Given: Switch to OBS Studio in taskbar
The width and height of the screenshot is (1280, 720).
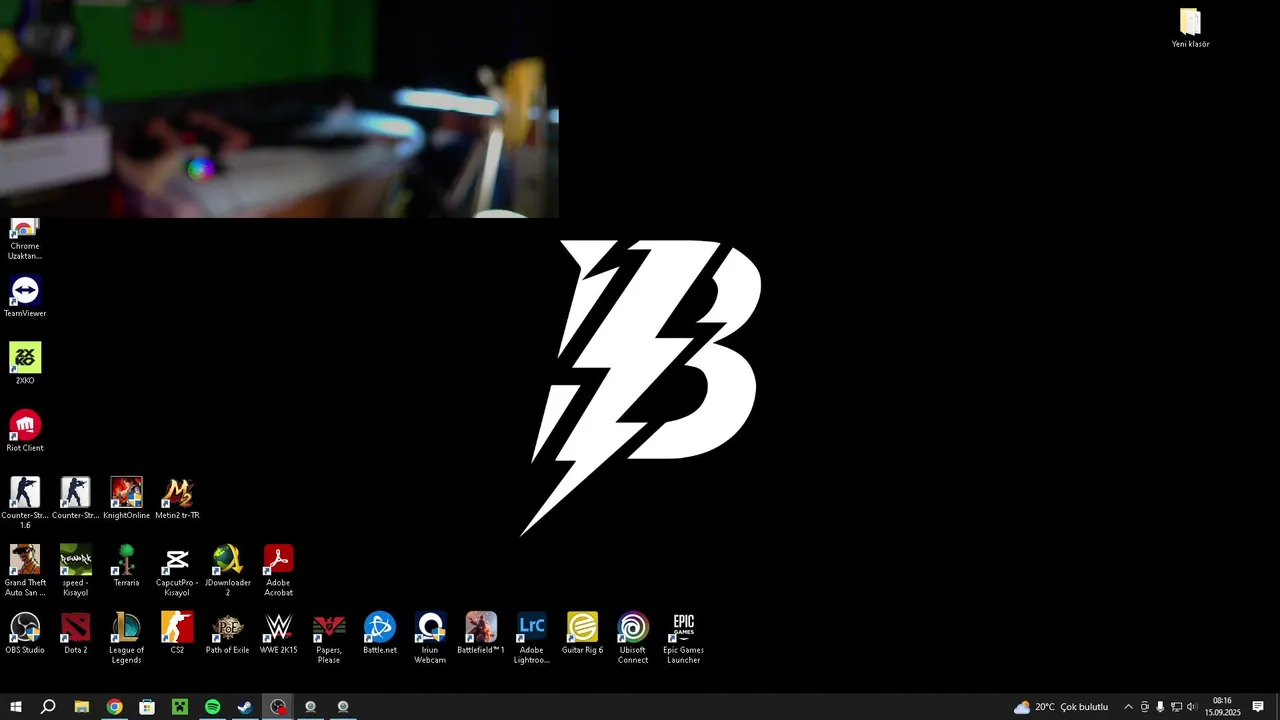Looking at the screenshot, I should pos(278,707).
